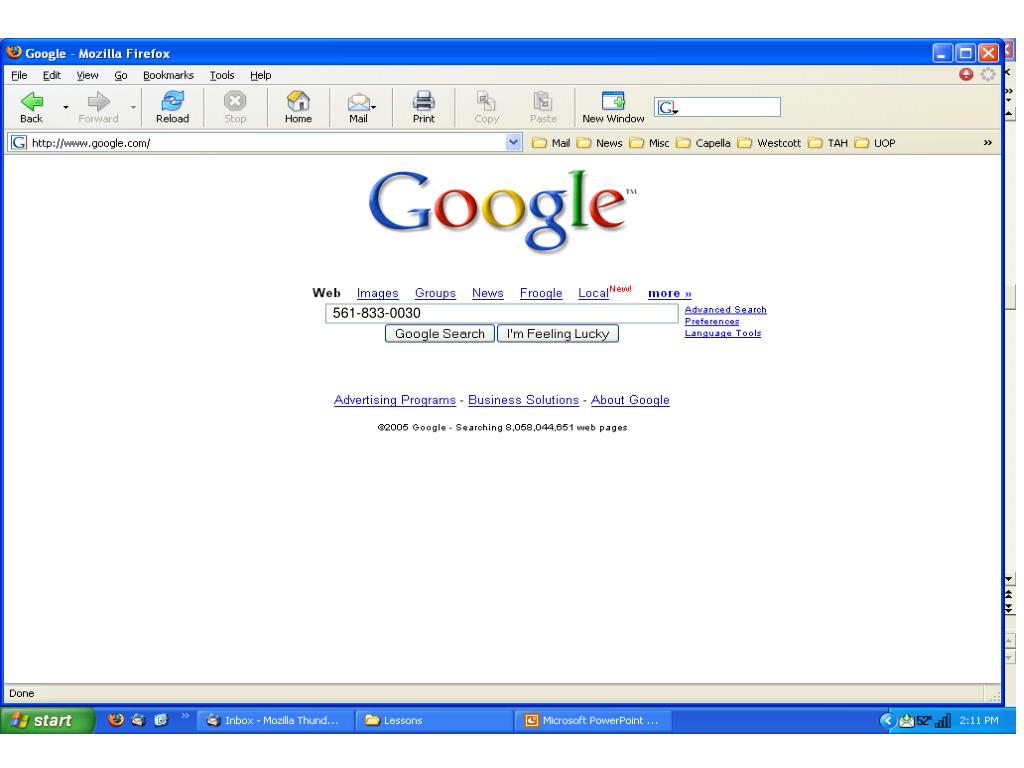Switch to Lessons folder taskbar item

pyautogui.click(x=434, y=720)
